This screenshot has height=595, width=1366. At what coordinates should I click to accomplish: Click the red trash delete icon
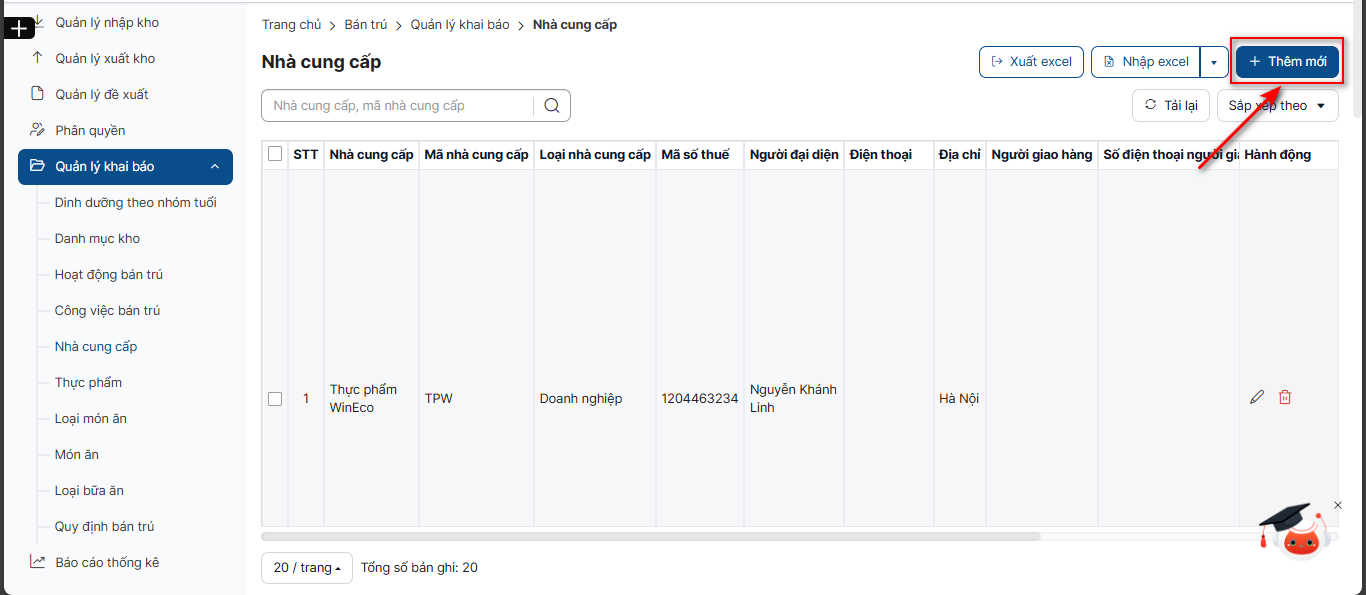tap(1285, 397)
